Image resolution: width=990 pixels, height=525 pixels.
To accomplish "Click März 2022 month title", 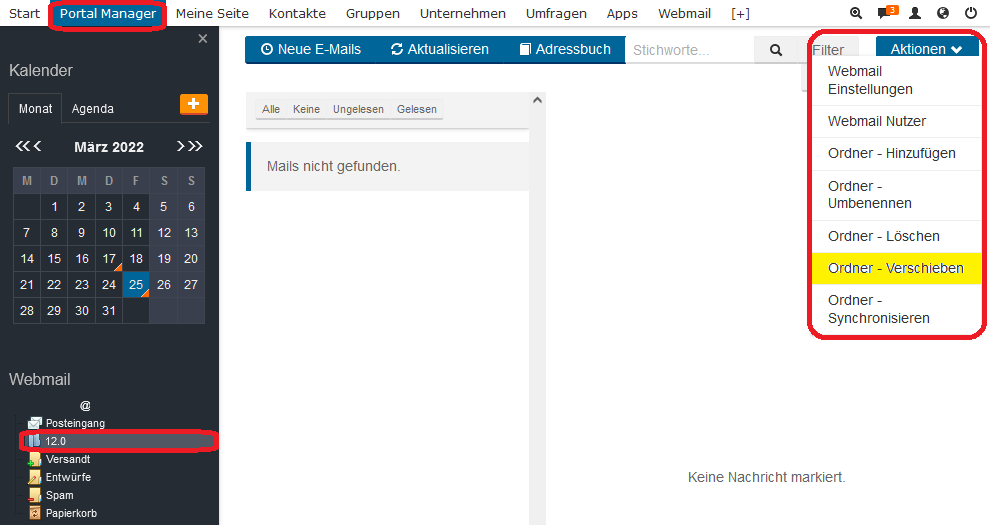I will point(109,147).
